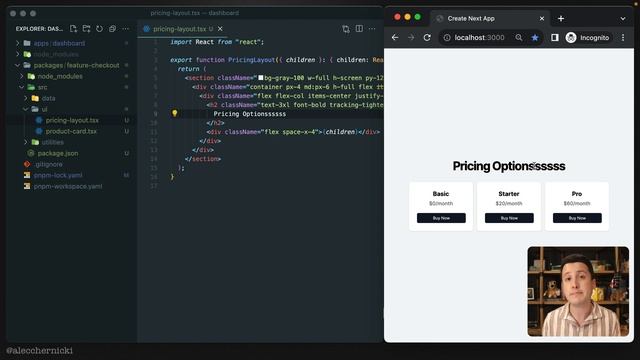Click the EXPLORER: DAS... panel title
Viewport: 640px width, 360px height.
pyautogui.click(x=39, y=29)
